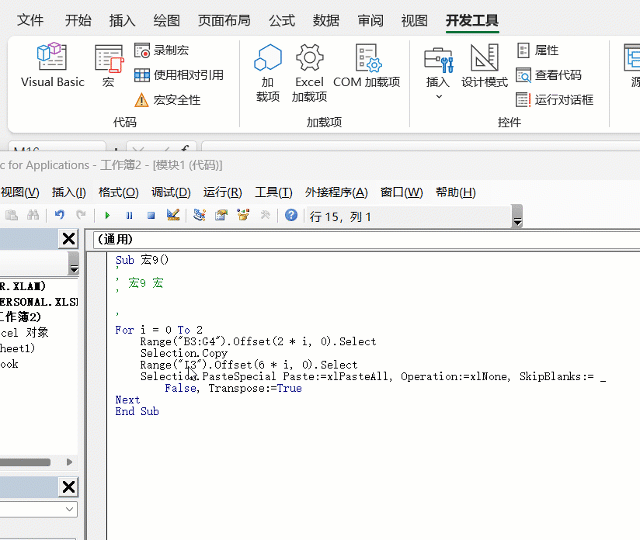Undo the last action in VBA toolbar
This screenshot has width=640, height=540.
click(59, 215)
